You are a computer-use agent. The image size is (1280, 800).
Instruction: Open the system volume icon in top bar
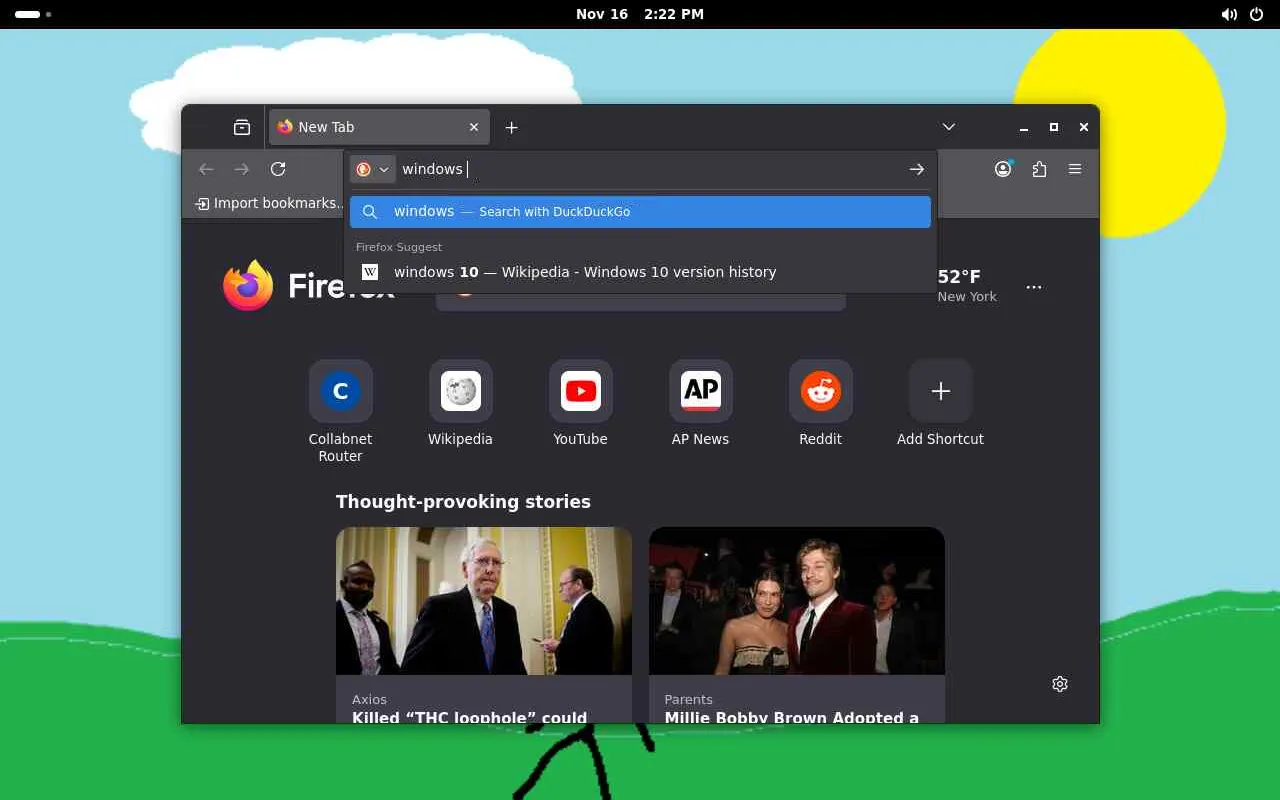(x=1229, y=14)
